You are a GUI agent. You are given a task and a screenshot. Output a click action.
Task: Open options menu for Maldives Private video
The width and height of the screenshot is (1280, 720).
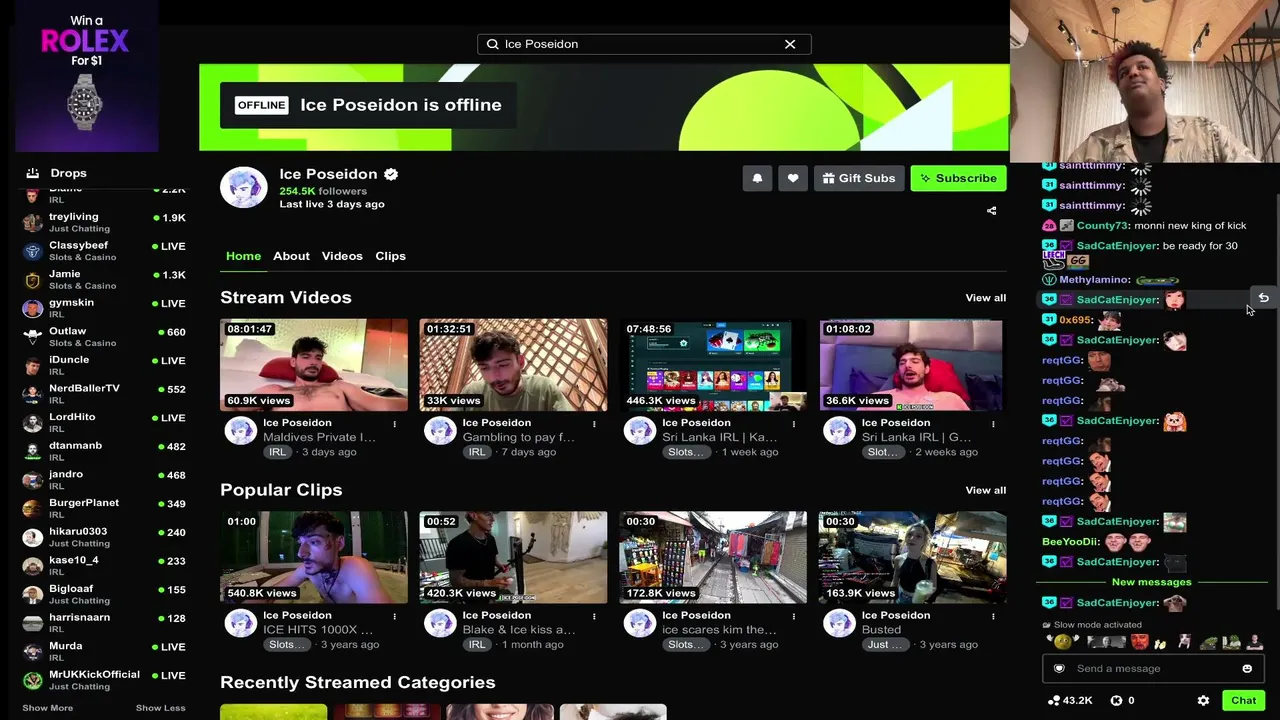394,424
